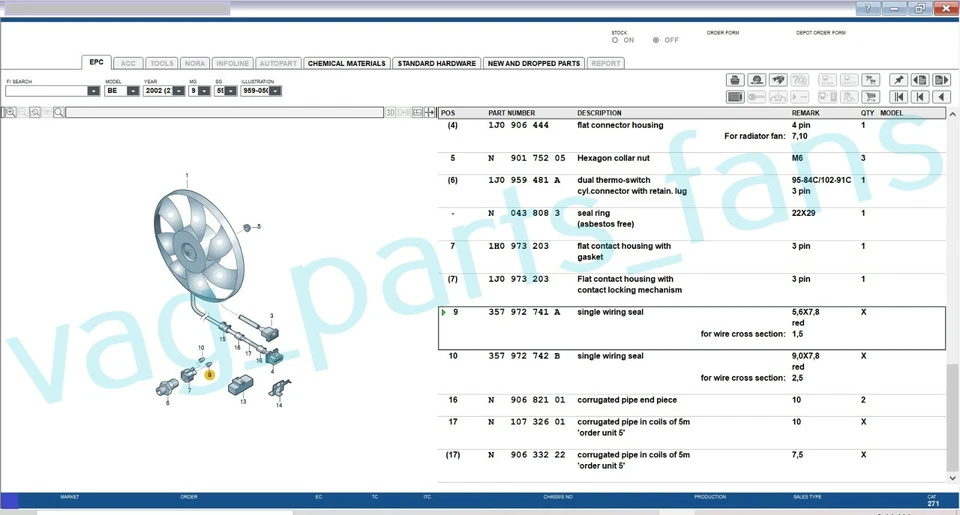This screenshot has height=515, width=960.
Task: Open the MG dropdown showing 9
Action: pyautogui.click(x=204, y=91)
